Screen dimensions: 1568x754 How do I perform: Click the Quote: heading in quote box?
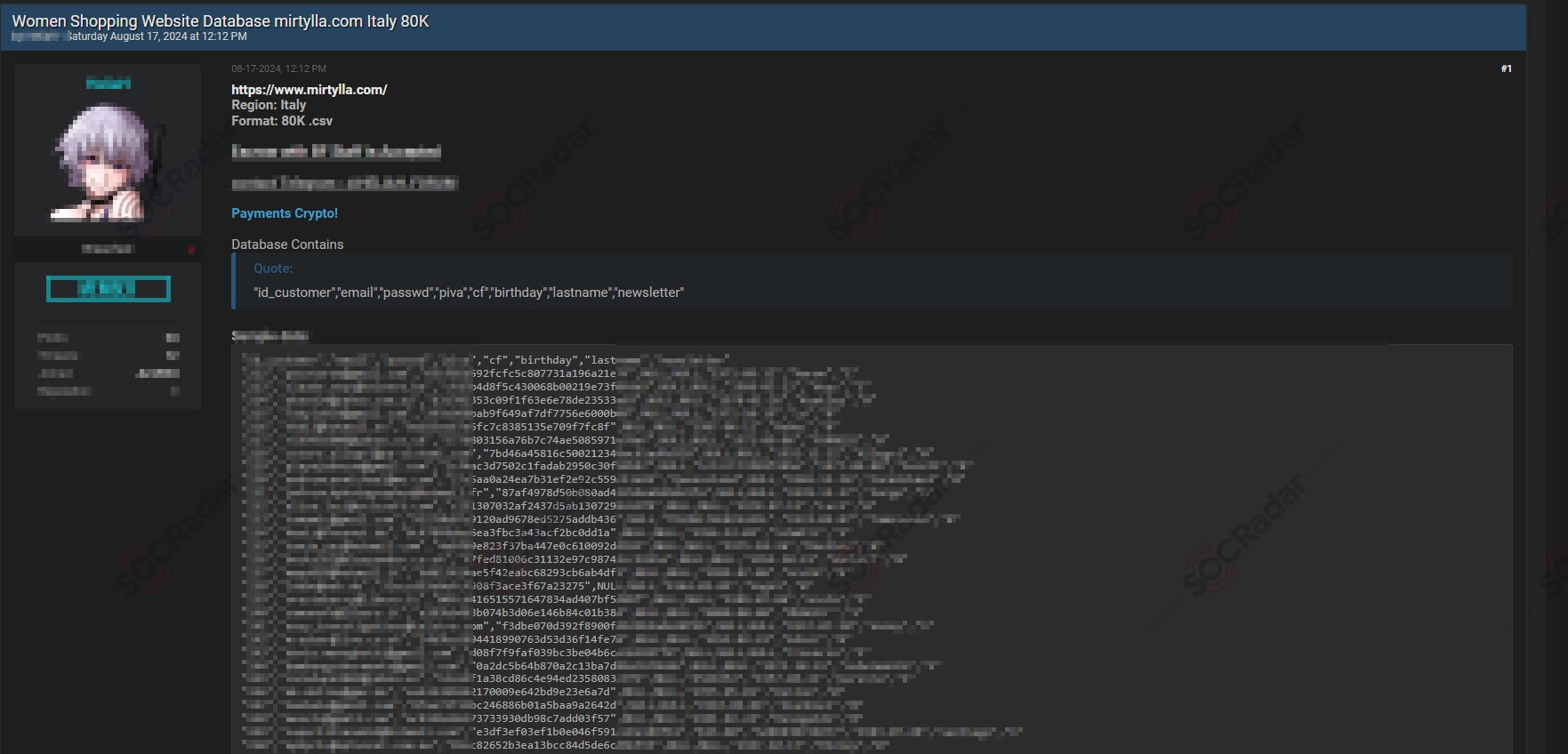(273, 269)
